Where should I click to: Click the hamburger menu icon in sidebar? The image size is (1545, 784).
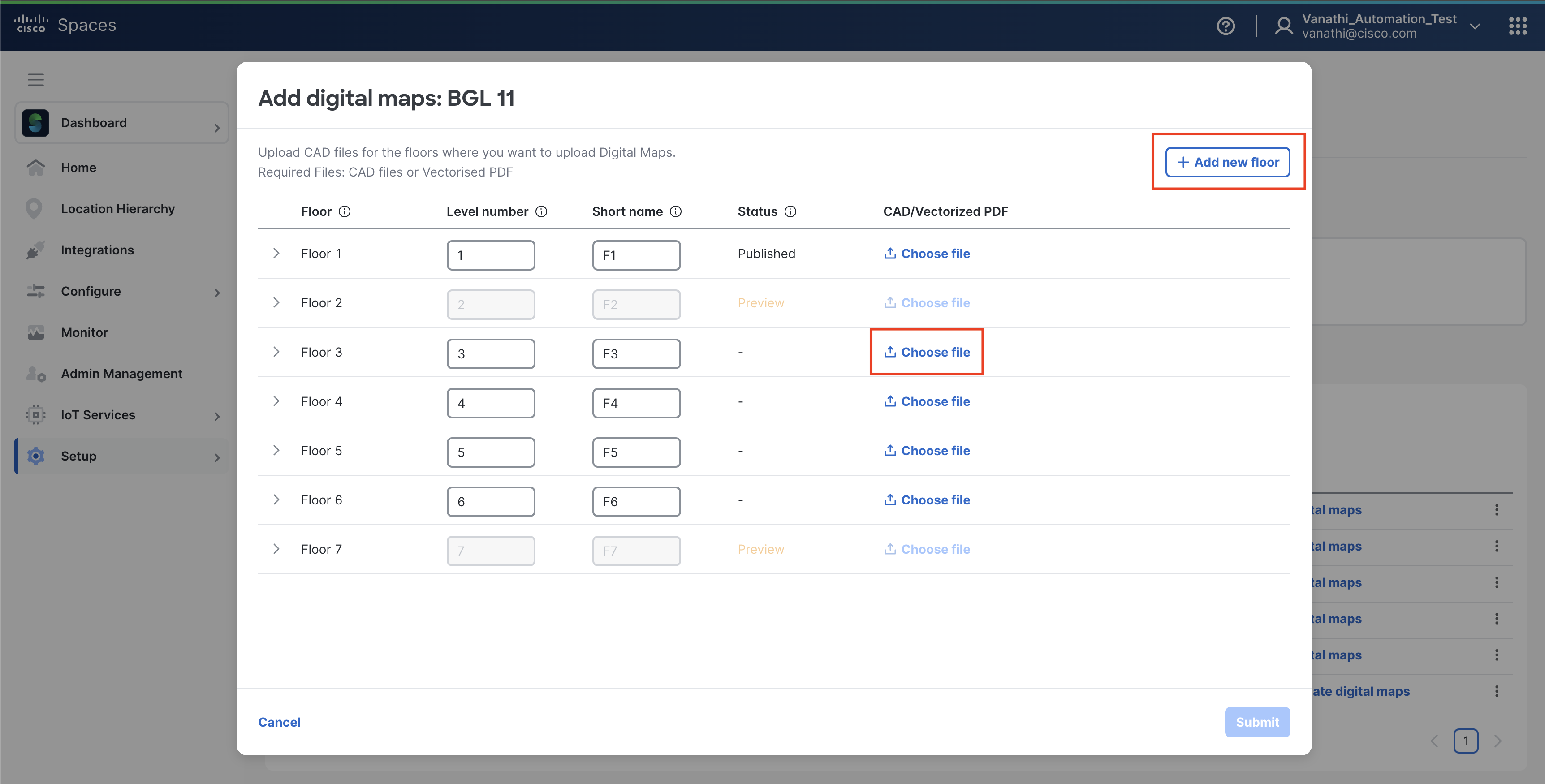tap(36, 79)
